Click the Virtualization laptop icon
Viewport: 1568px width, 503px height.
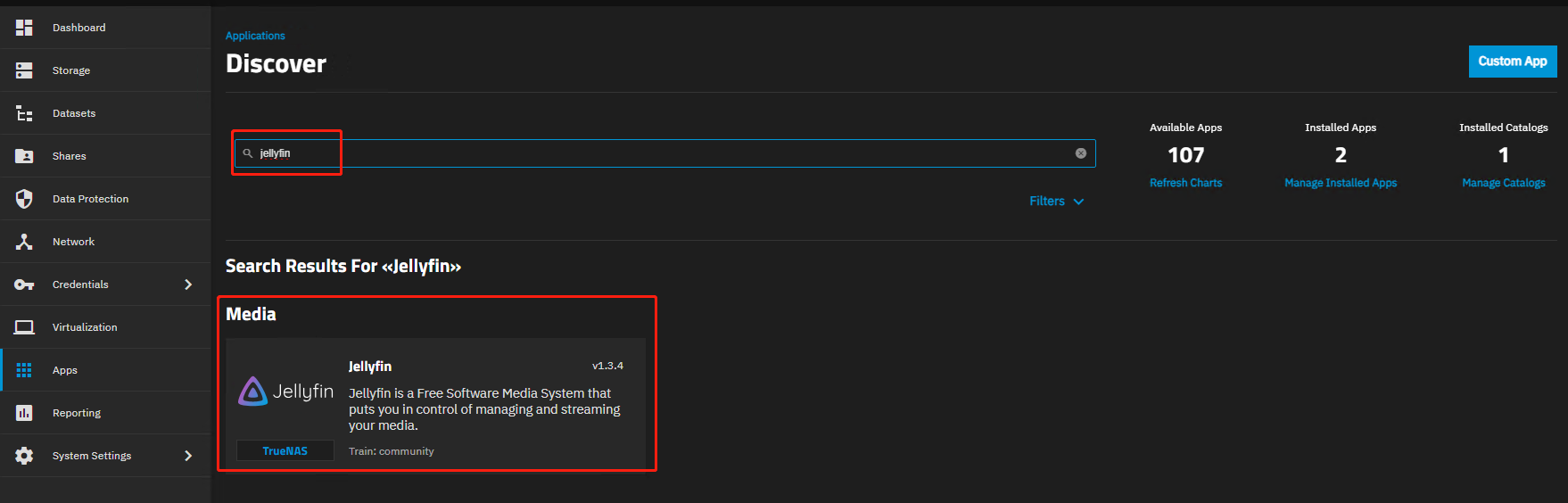click(x=24, y=327)
